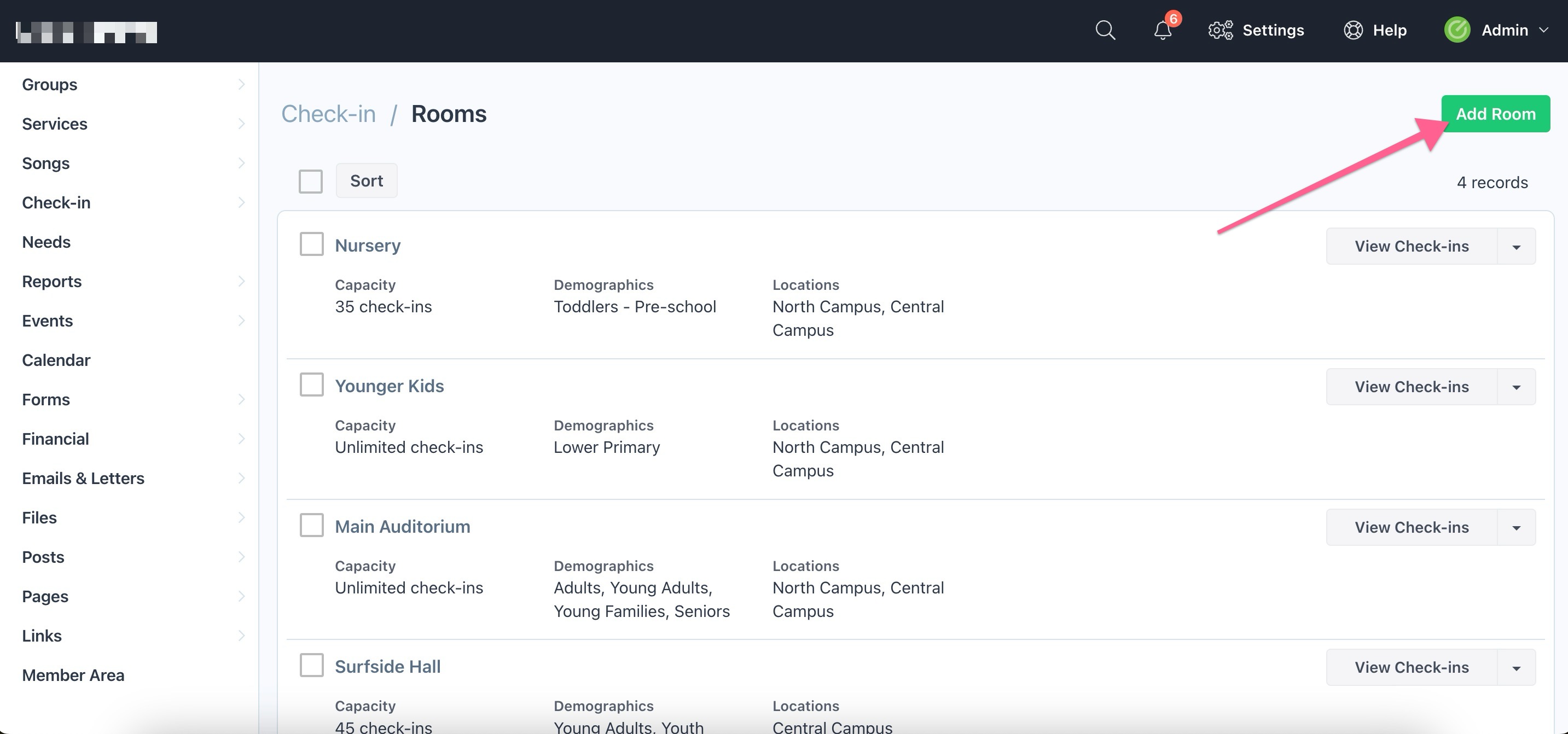The image size is (1568, 734).
Task: Expand the Reports sidebar chevron
Action: (x=241, y=281)
